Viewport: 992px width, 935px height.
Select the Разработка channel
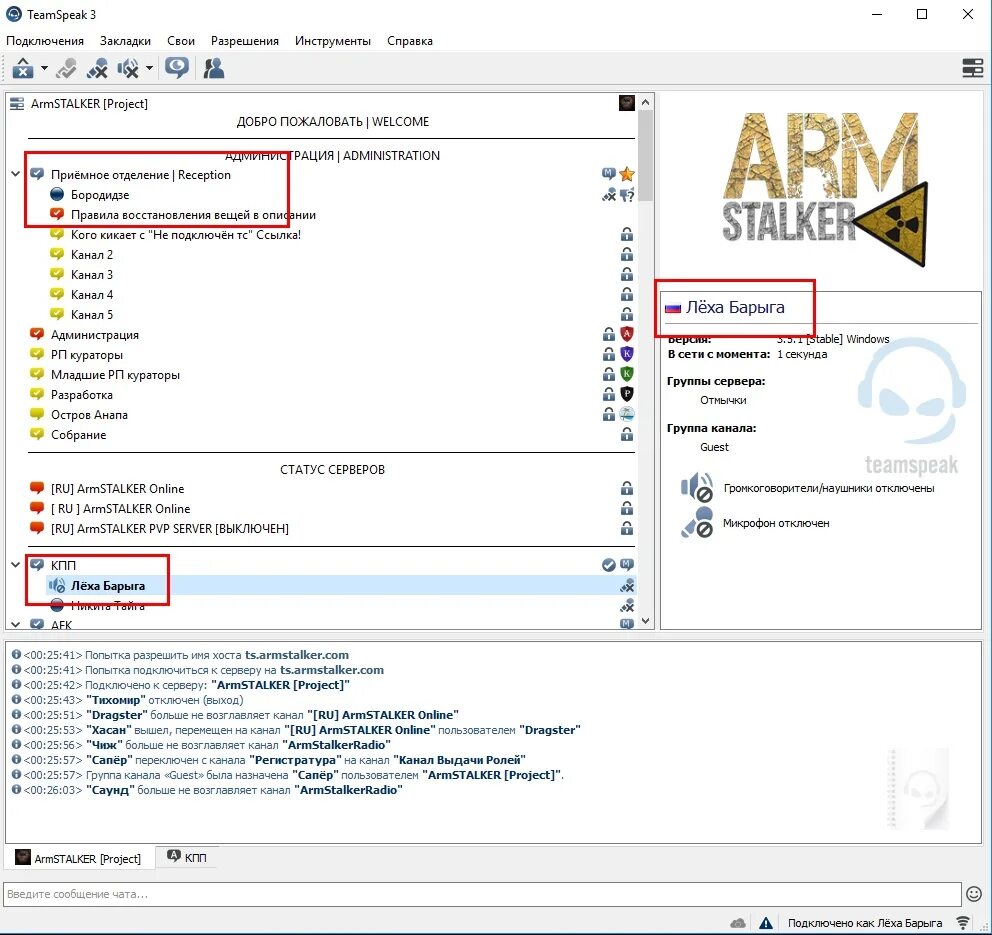pos(82,395)
